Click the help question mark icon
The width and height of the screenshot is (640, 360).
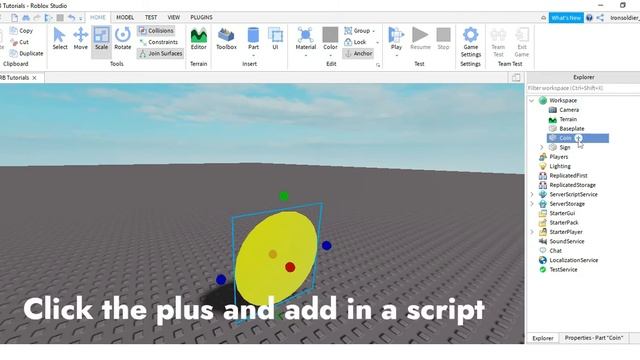(x=589, y=18)
